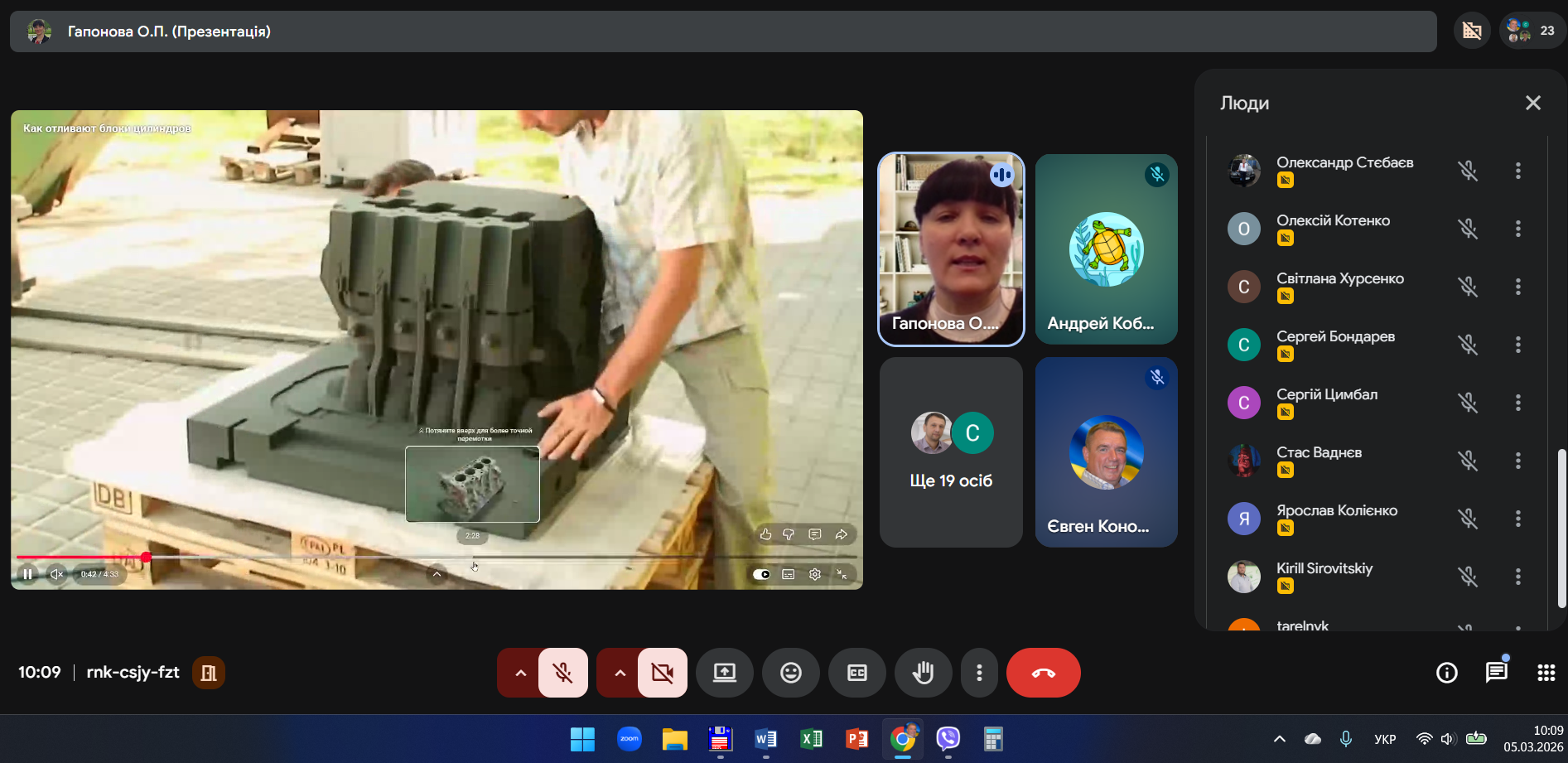Toggle the video autoplay switch

click(x=761, y=574)
